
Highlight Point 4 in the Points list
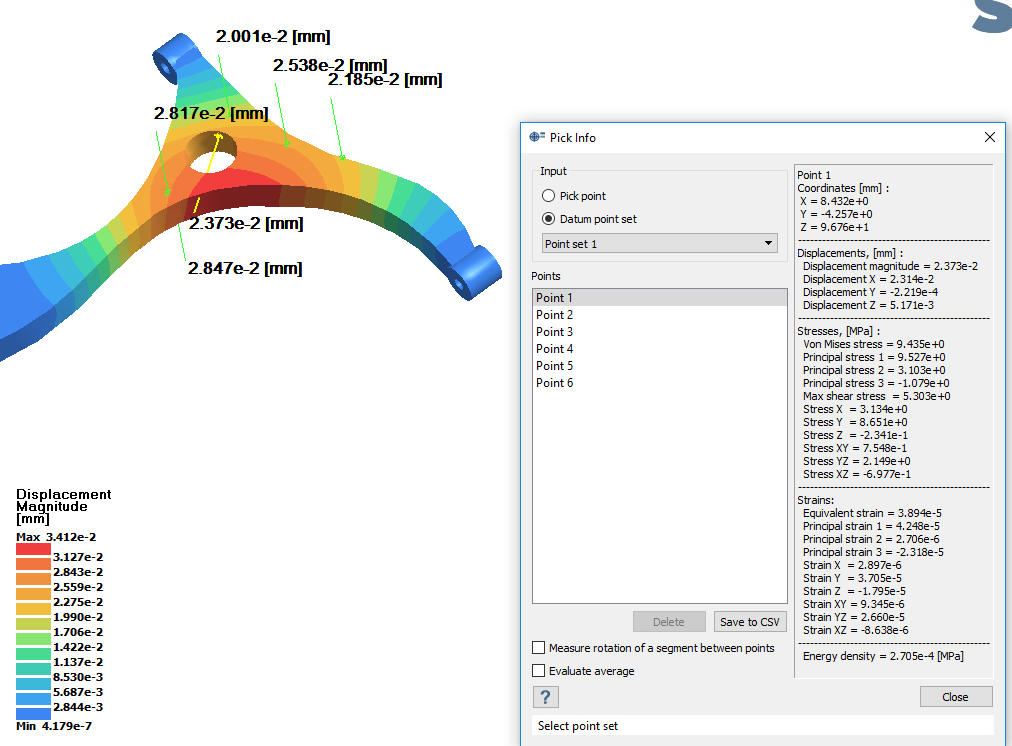[x=555, y=349]
